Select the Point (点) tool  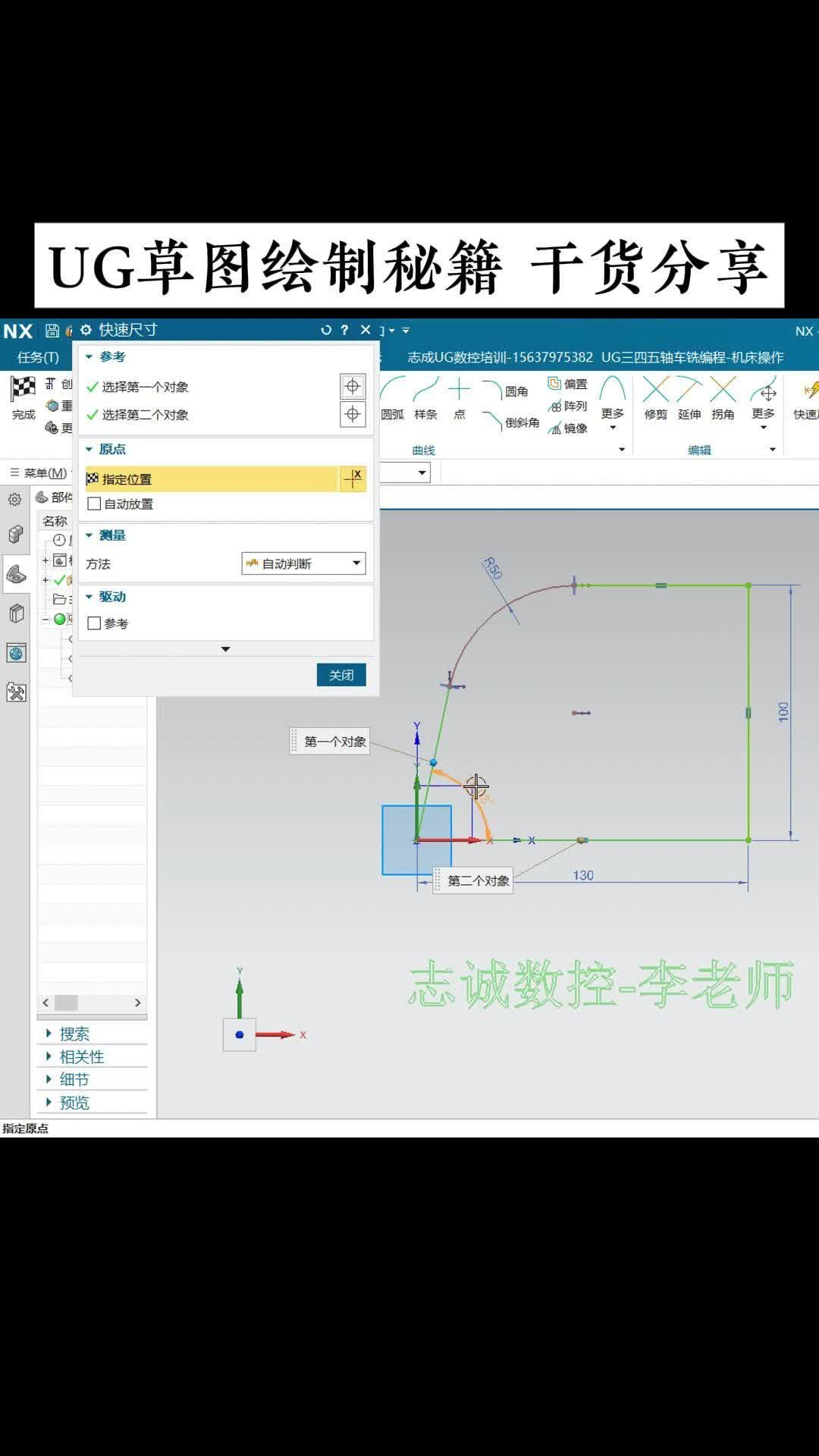tap(459, 397)
